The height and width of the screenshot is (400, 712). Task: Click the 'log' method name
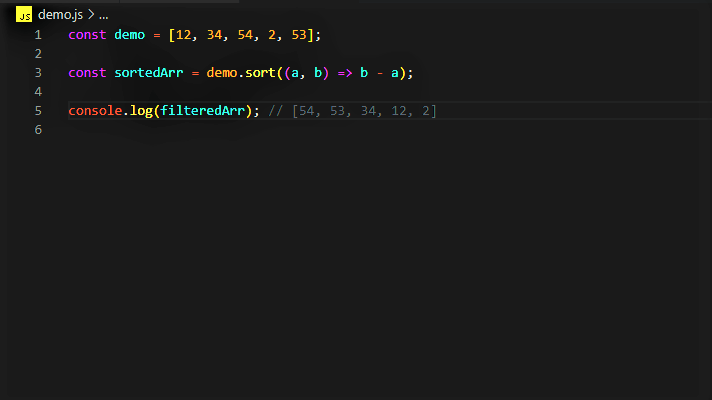[141, 111]
